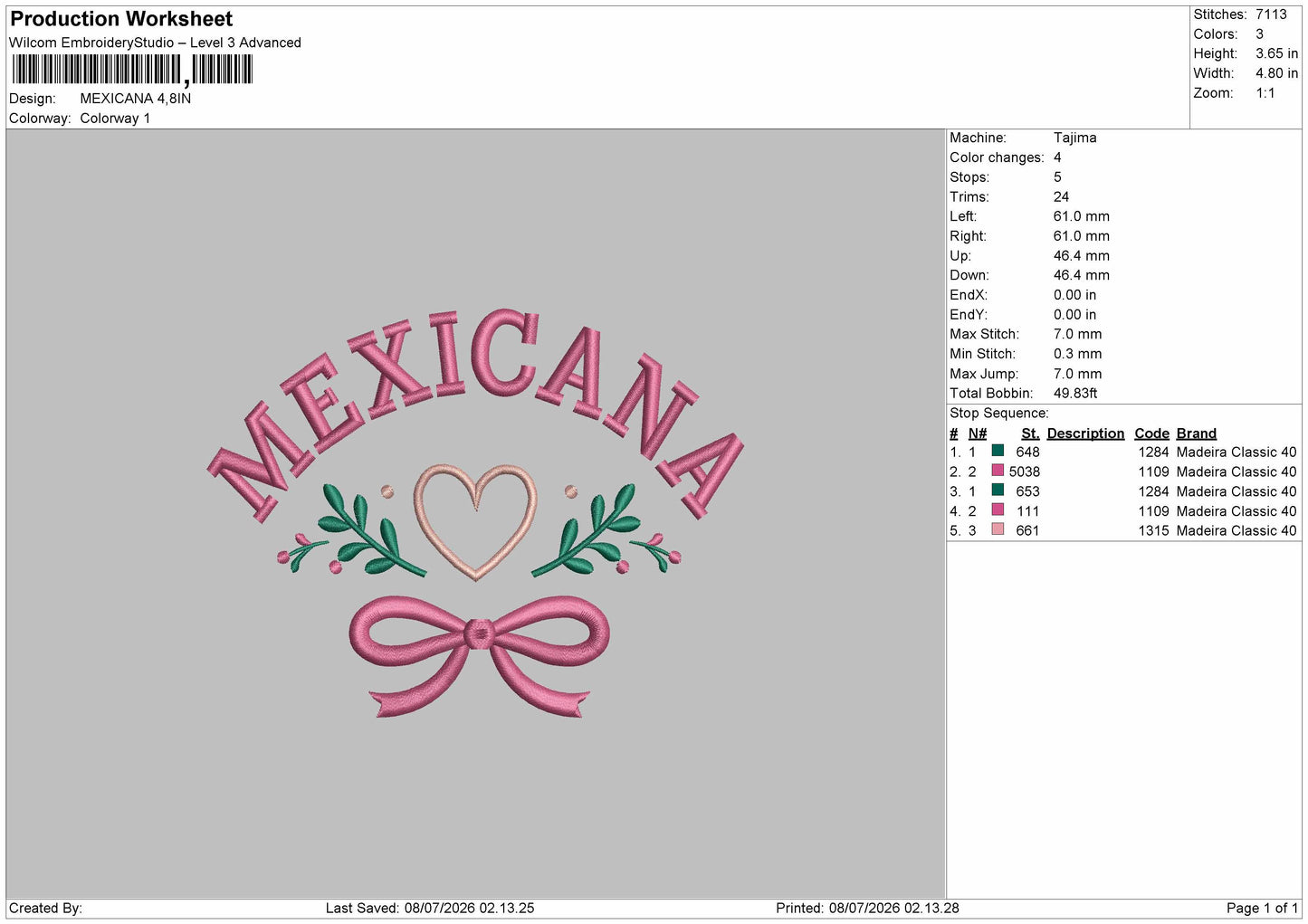Screen dimensions: 1308x924
Task: Click the Color changes value 4
Action: pyautogui.click(x=1057, y=157)
